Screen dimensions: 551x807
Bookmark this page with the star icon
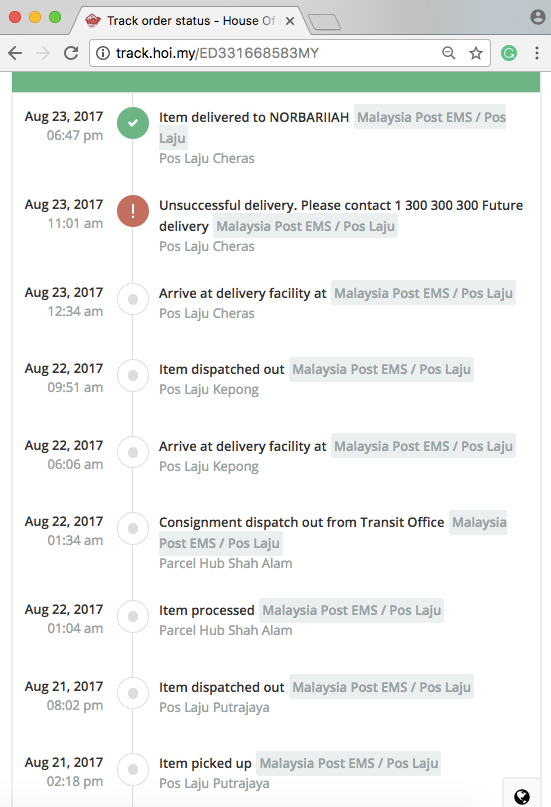click(x=476, y=53)
